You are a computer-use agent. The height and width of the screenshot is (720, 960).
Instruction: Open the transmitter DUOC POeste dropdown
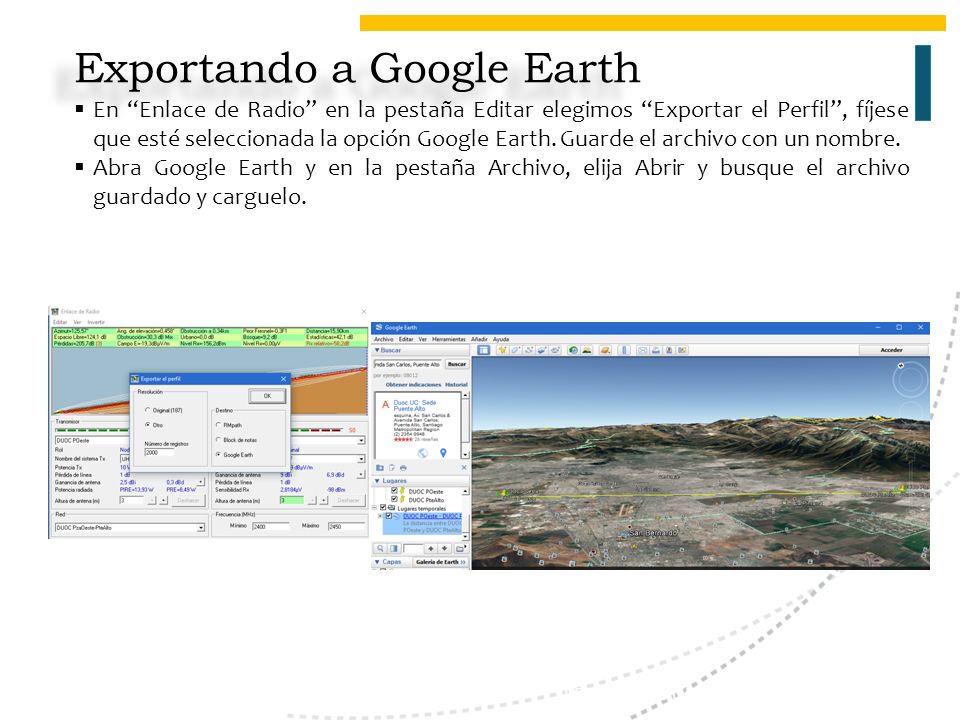point(92,440)
